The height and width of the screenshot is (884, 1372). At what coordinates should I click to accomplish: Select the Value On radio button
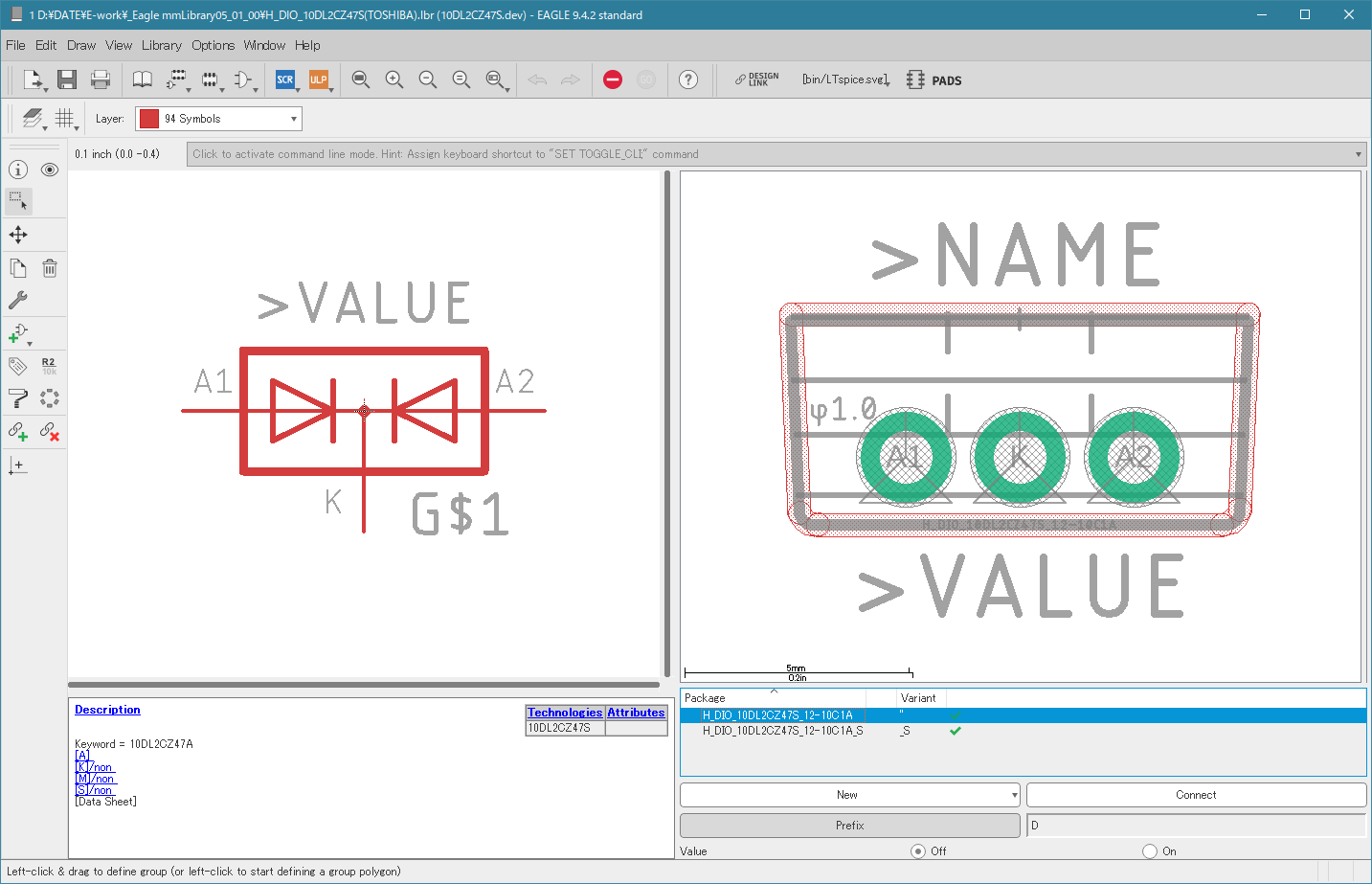tap(1150, 850)
